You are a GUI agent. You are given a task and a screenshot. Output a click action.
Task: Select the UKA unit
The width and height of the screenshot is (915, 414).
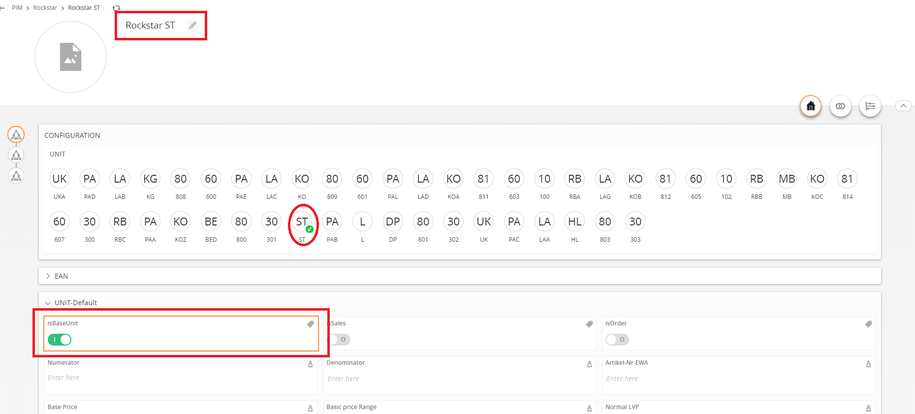[60, 178]
